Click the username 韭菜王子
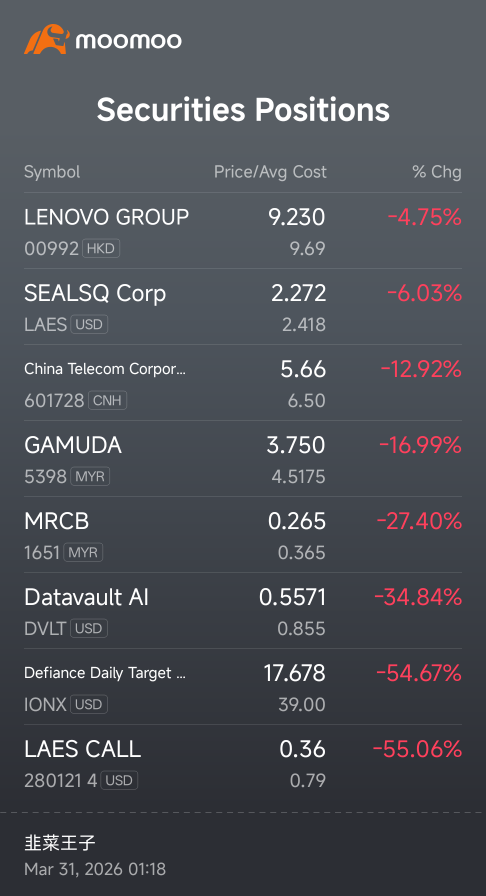This screenshot has width=486, height=896. [59, 843]
